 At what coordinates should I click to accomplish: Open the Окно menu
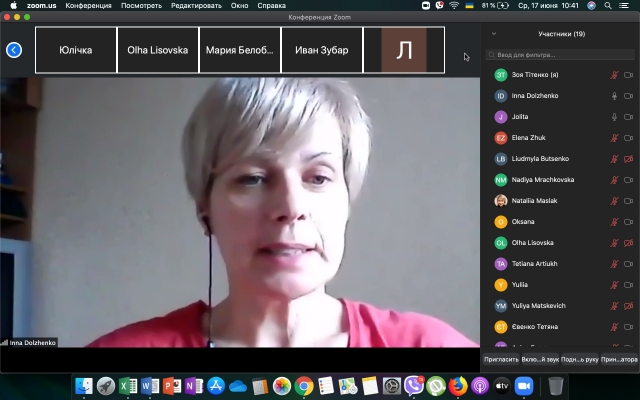click(x=240, y=6)
